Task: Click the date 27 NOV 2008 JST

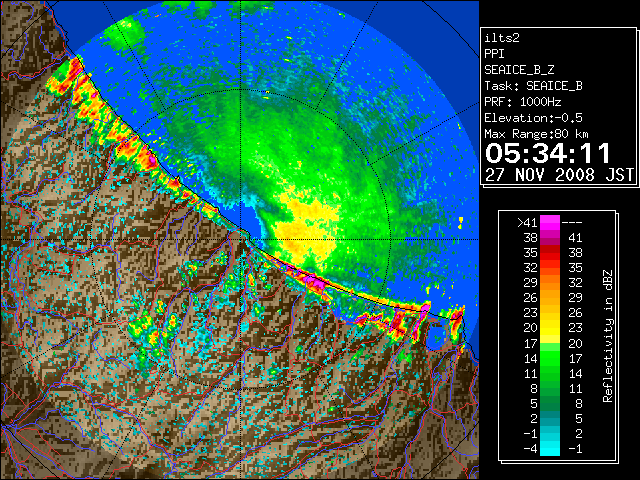Action: pos(560,175)
